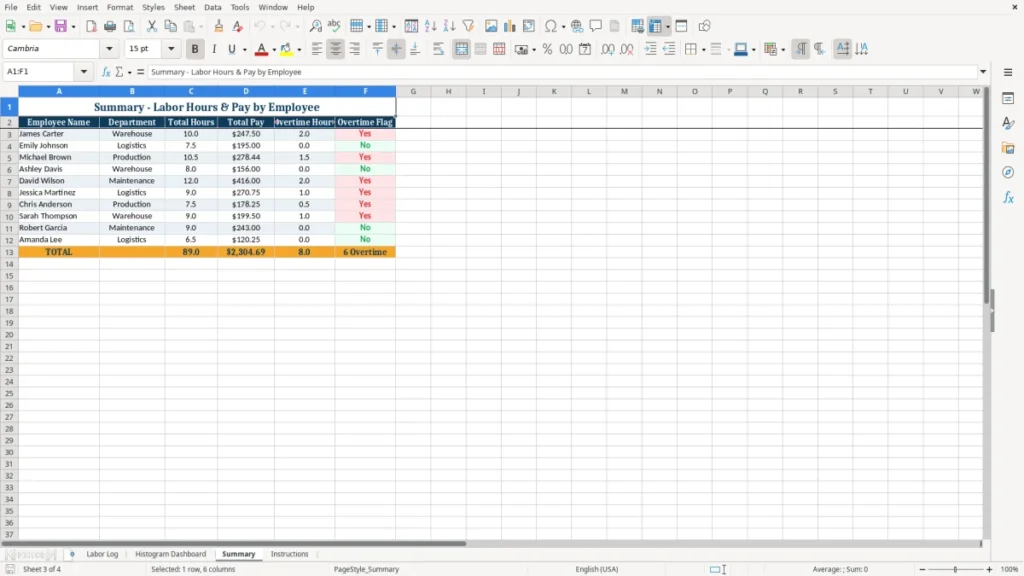Click zoom out minus button
This screenshot has height=576, width=1024.
coord(922,569)
